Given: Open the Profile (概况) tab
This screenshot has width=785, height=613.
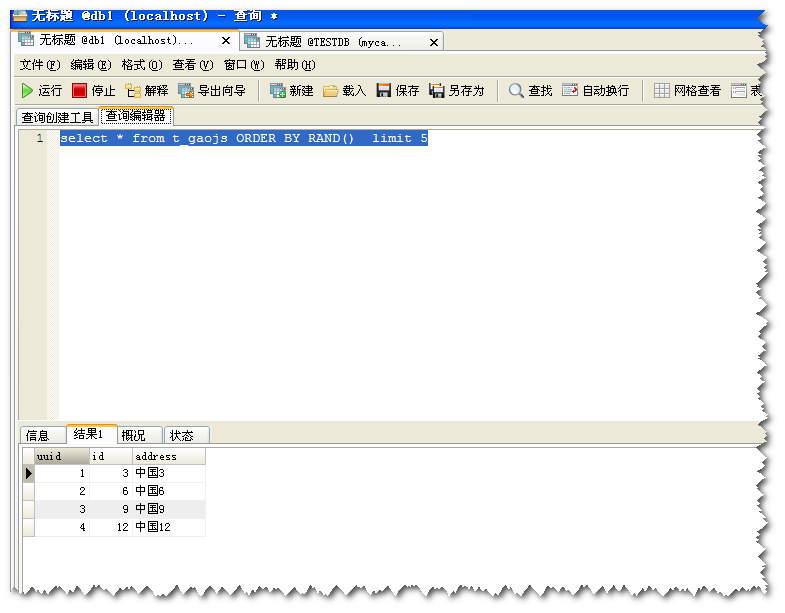Looking at the screenshot, I should [x=140, y=436].
